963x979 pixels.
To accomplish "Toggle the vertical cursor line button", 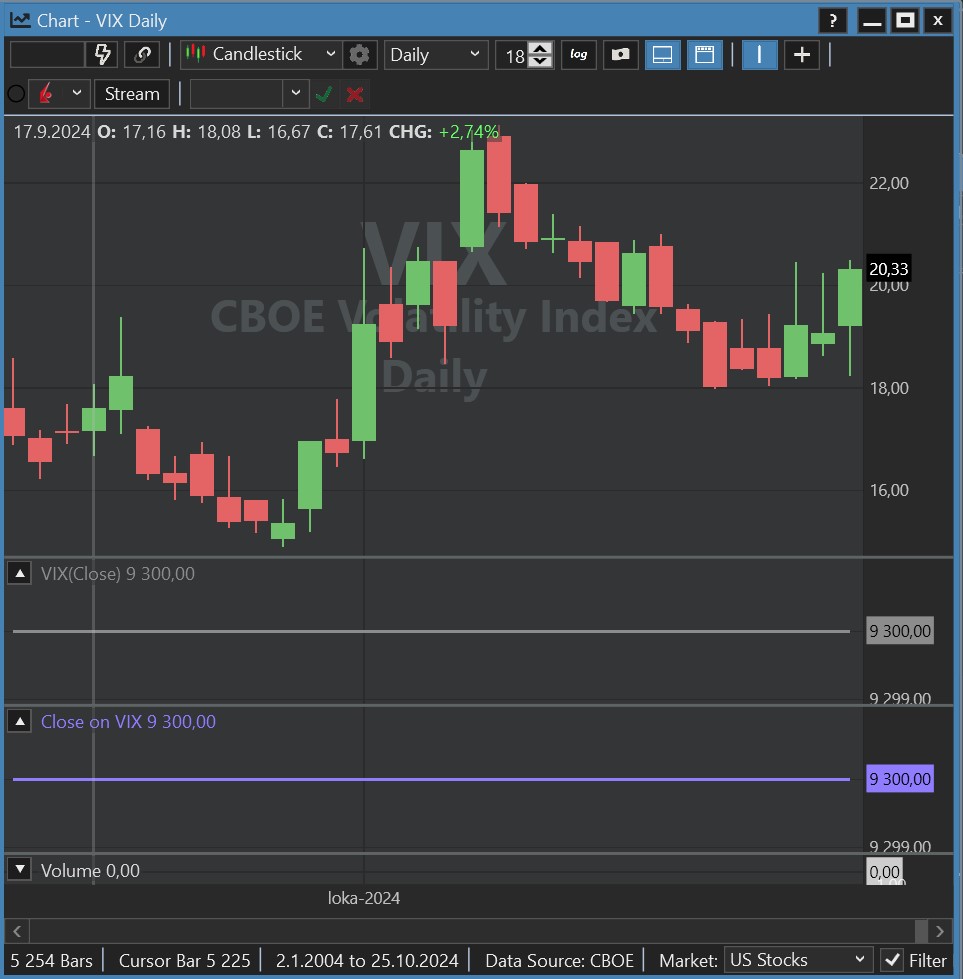I will [759, 55].
